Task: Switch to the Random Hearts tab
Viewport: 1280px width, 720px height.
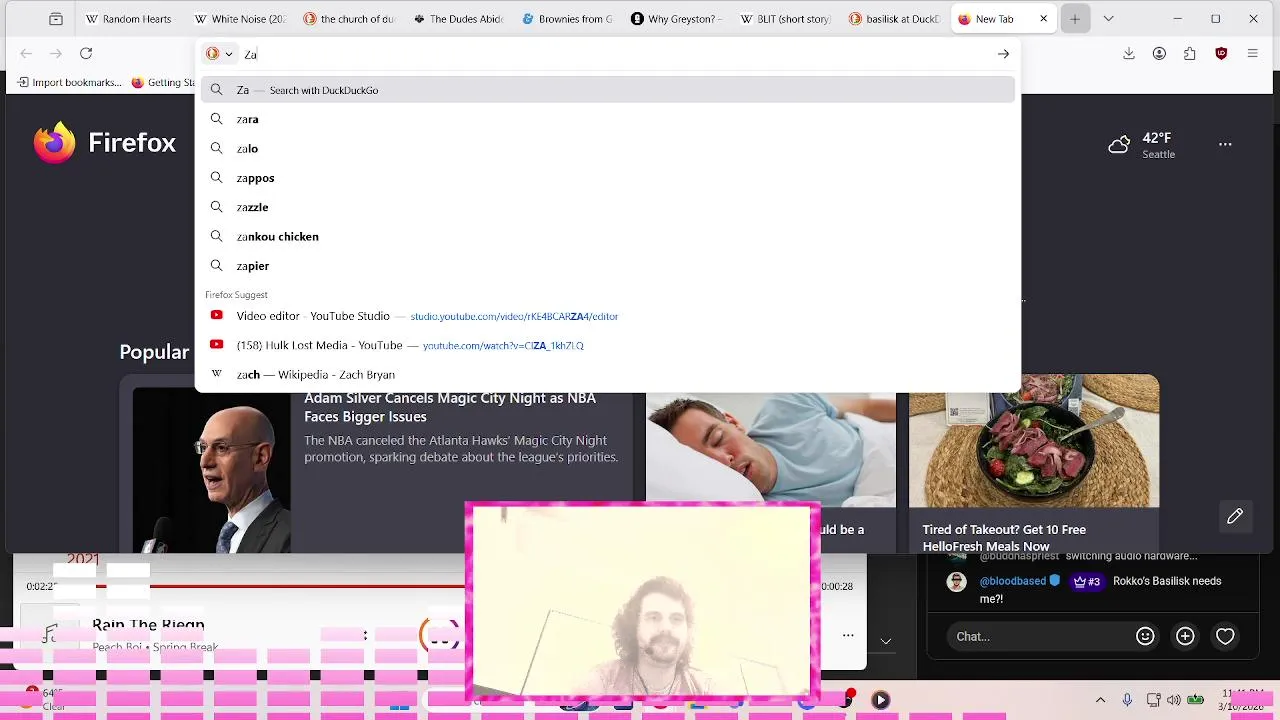Action: [128, 19]
